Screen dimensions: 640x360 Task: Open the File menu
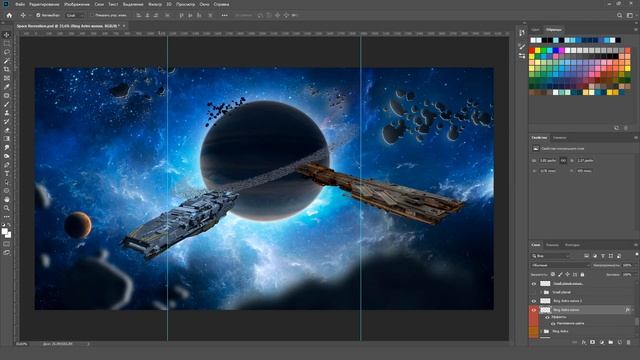tap(20, 4)
